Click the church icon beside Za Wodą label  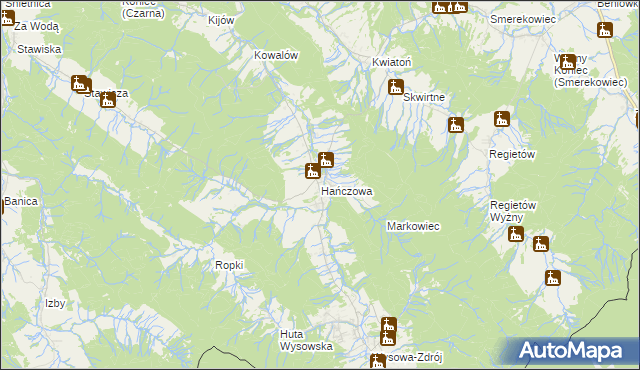click(7, 18)
